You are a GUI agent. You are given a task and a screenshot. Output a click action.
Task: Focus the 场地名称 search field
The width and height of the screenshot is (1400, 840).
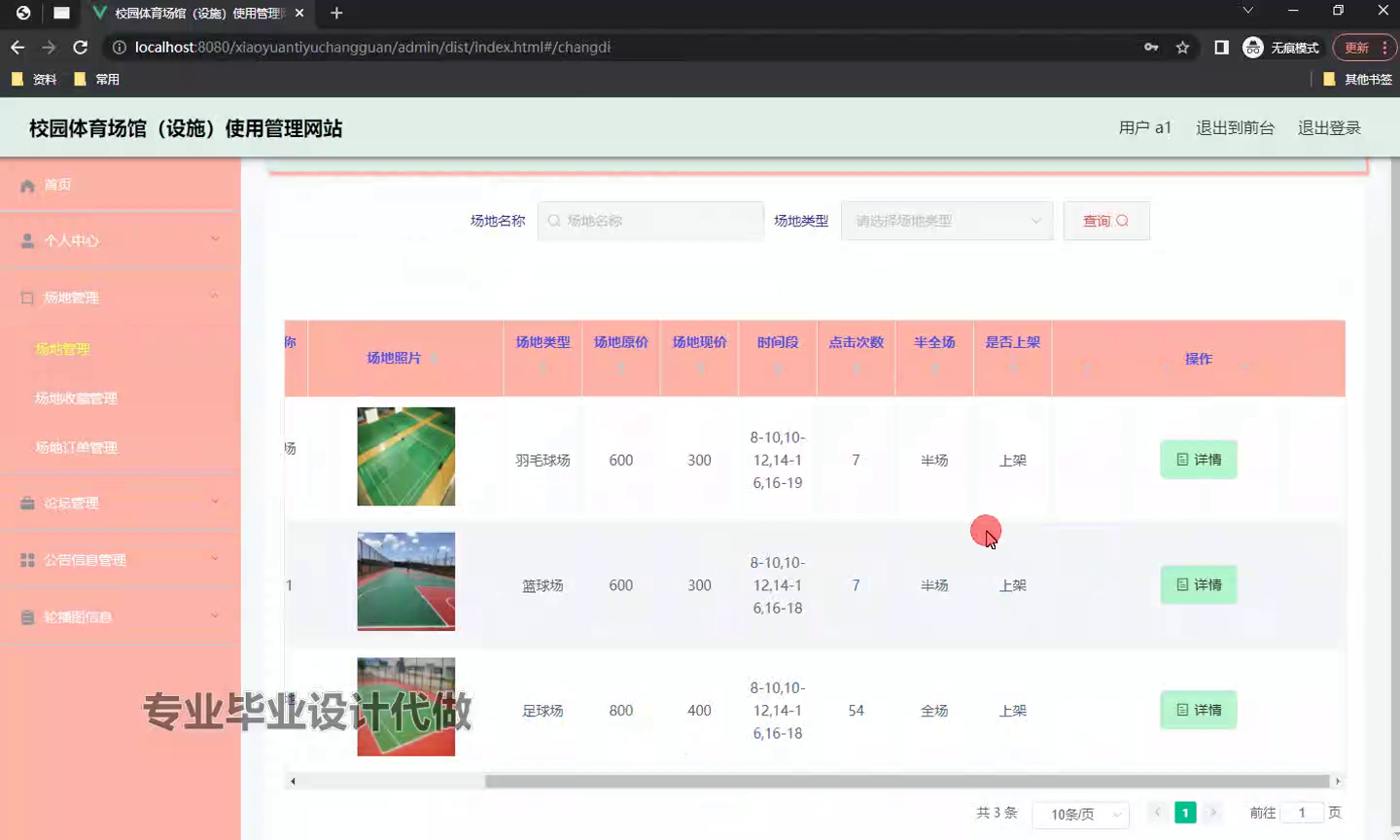[650, 221]
